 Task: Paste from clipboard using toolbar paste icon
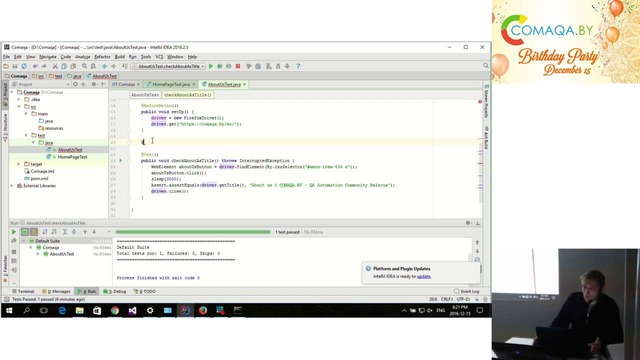(73, 66)
